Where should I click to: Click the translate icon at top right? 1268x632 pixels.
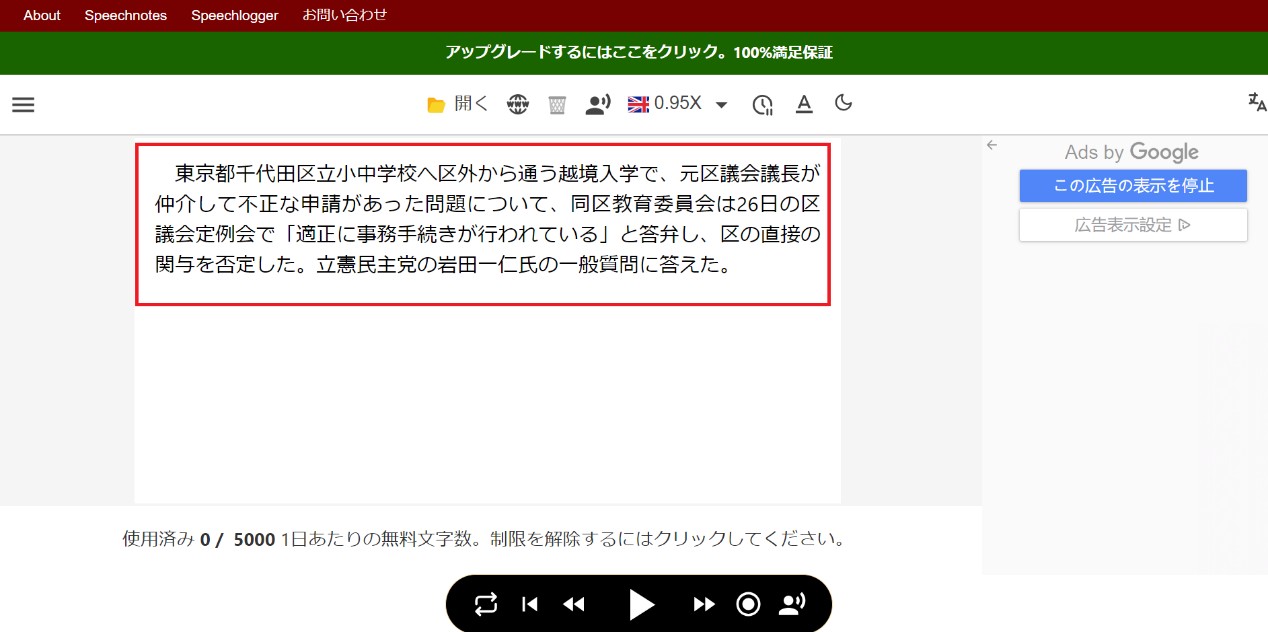1257,102
